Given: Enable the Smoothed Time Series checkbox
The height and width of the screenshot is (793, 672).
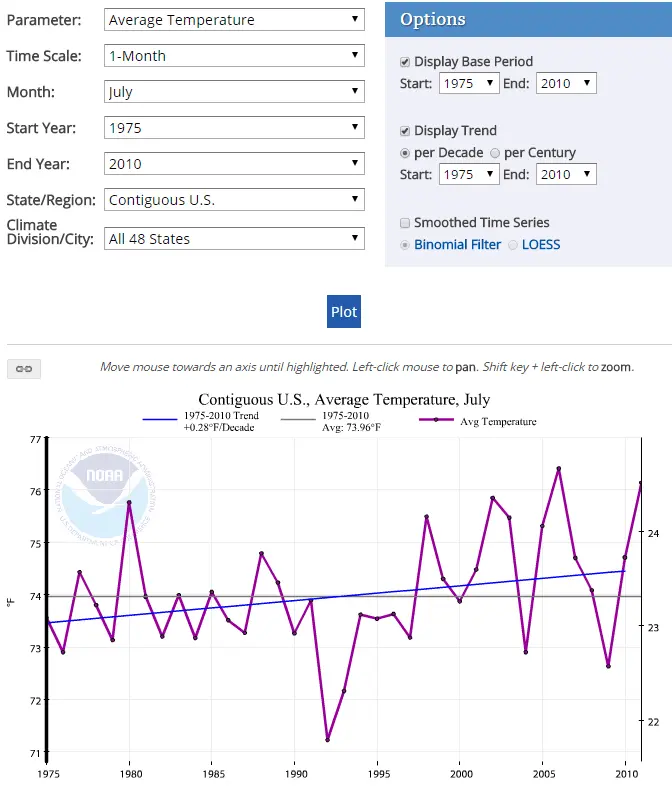Looking at the screenshot, I should click(x=405, y=223).
